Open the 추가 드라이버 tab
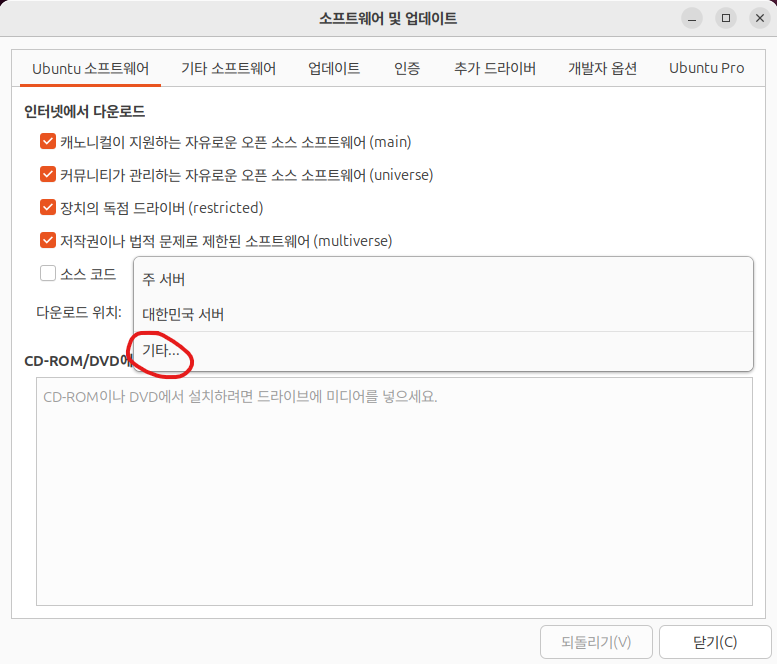 click(x=495, y=68)
